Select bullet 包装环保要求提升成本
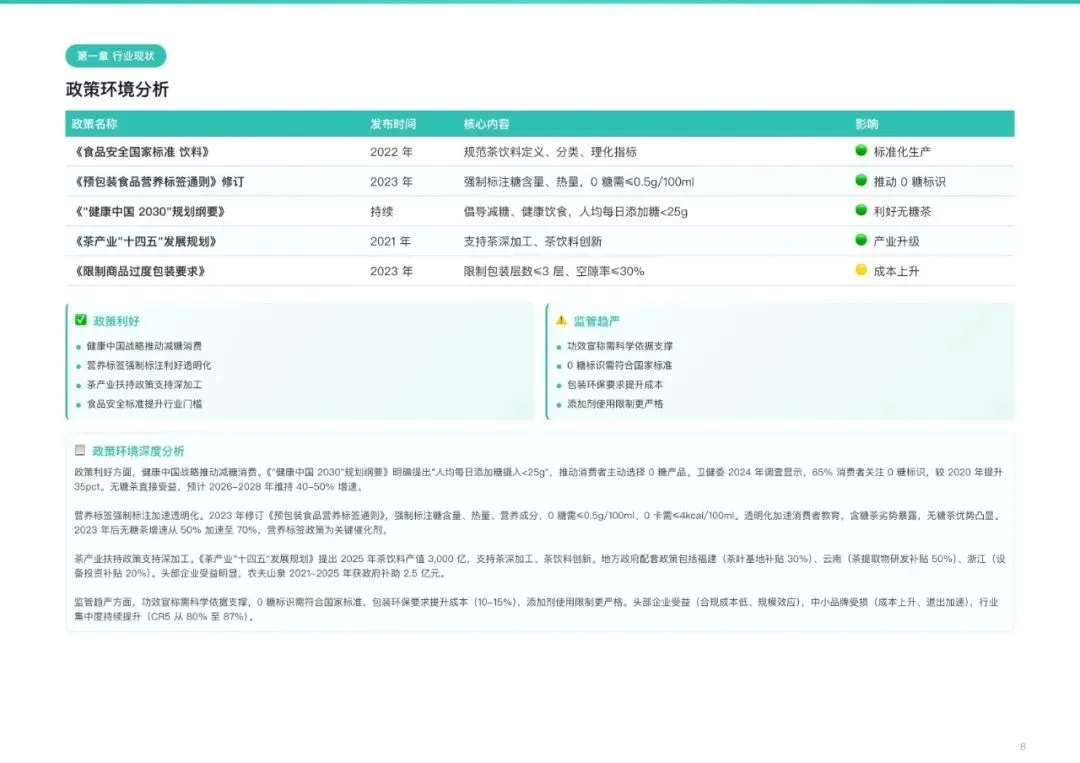The image size is (1080, 763). (615, 385)
